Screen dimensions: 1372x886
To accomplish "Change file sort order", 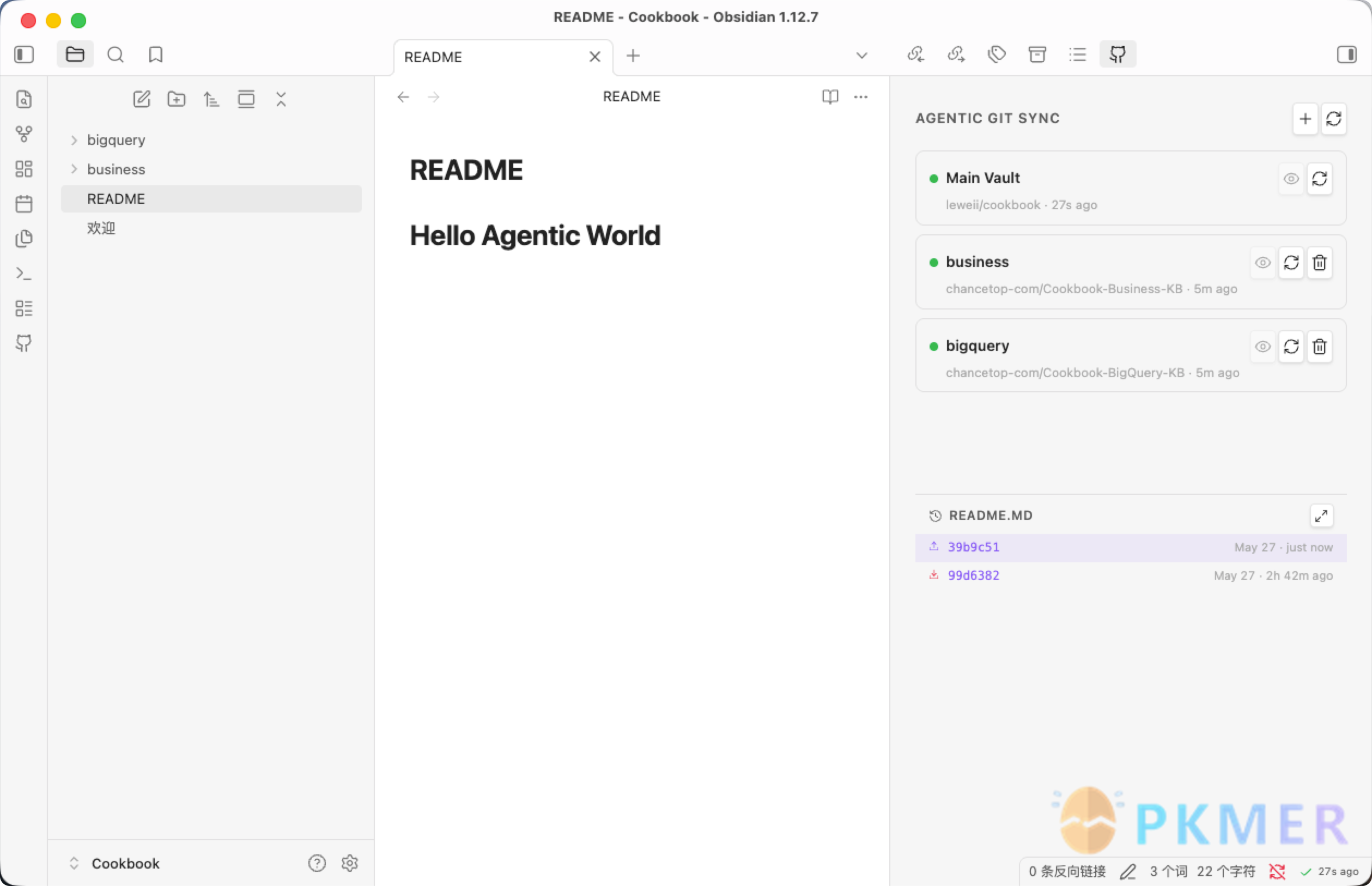I will (x=211, y=99).
